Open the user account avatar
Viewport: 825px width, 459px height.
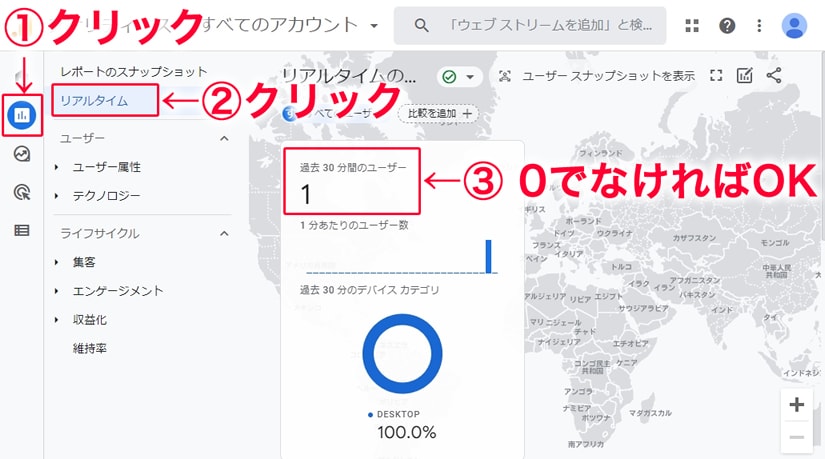point(794,25)
